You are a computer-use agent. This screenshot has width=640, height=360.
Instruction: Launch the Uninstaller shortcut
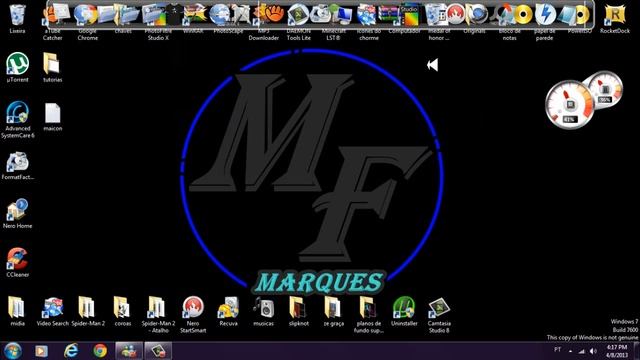pos(404,311)
